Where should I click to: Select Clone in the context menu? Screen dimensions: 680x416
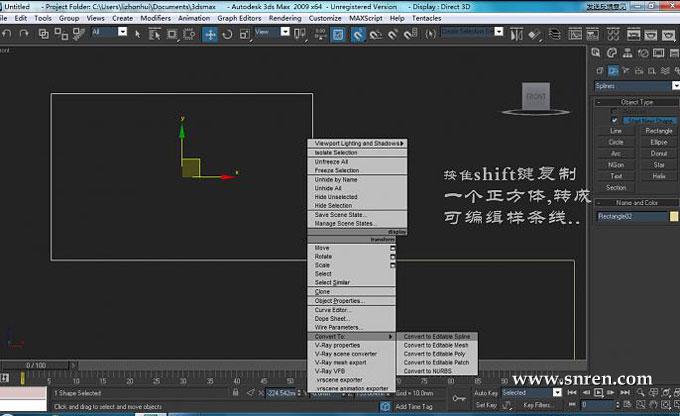tap(351, 292)
